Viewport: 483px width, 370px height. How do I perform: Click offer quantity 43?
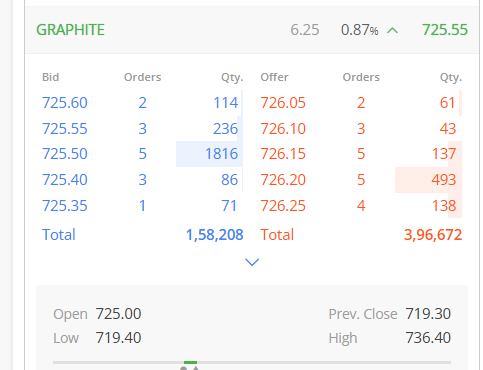click(448, 129)
